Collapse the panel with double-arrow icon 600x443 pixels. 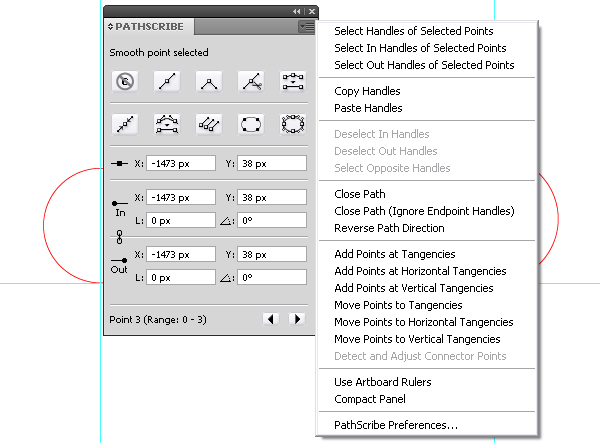pyautogui.click(x=297, y=11)
